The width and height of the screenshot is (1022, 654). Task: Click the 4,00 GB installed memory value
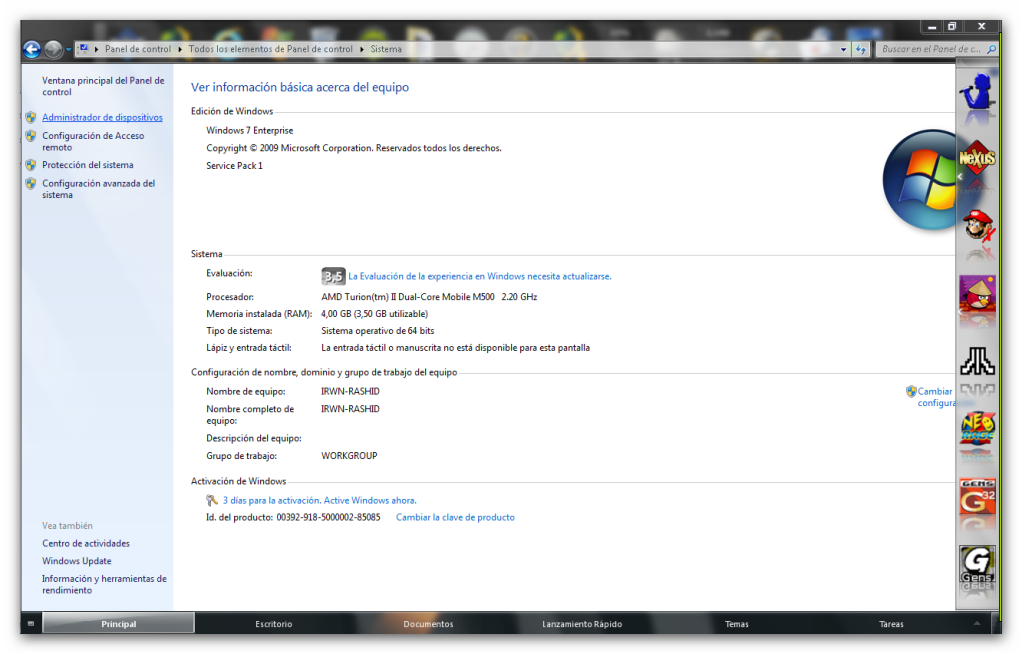coord(374,314)
